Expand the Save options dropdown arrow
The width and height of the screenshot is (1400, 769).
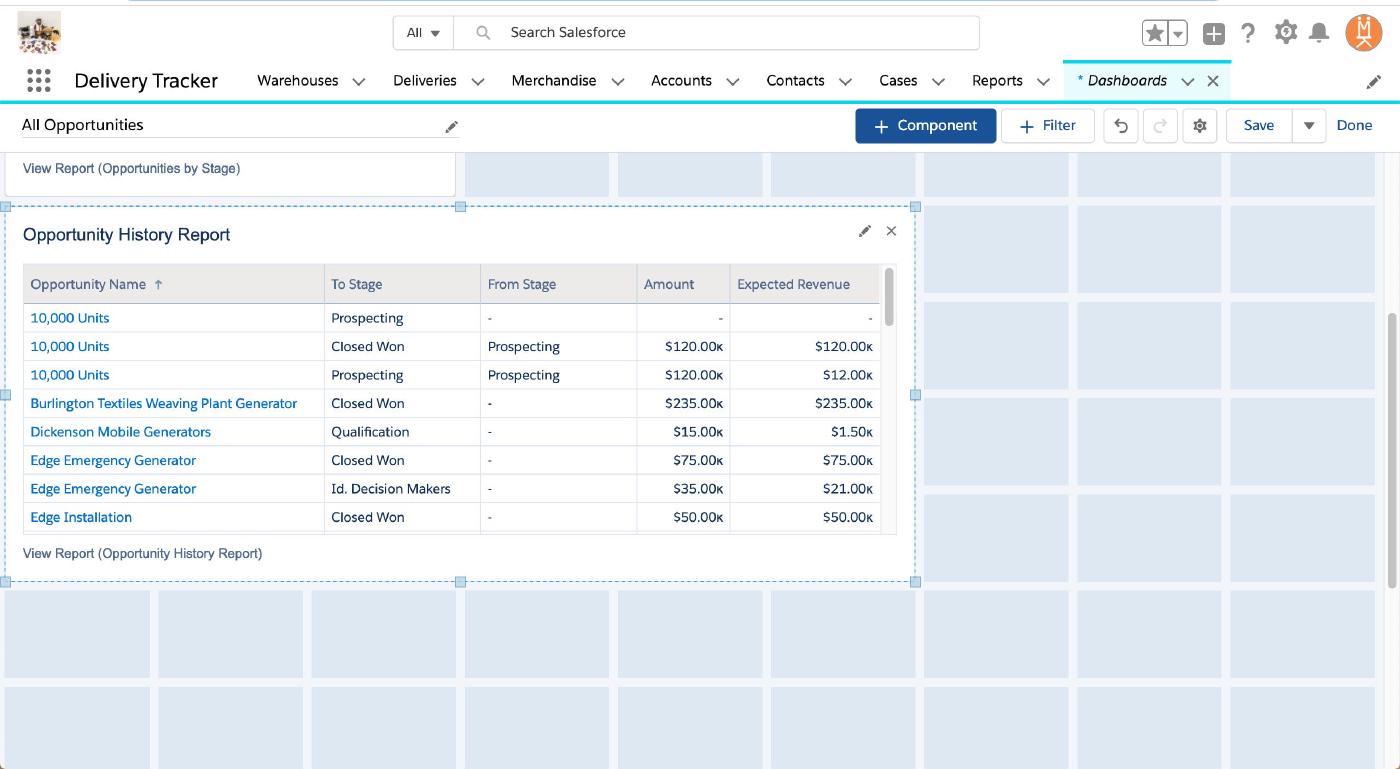point(1308,126)
